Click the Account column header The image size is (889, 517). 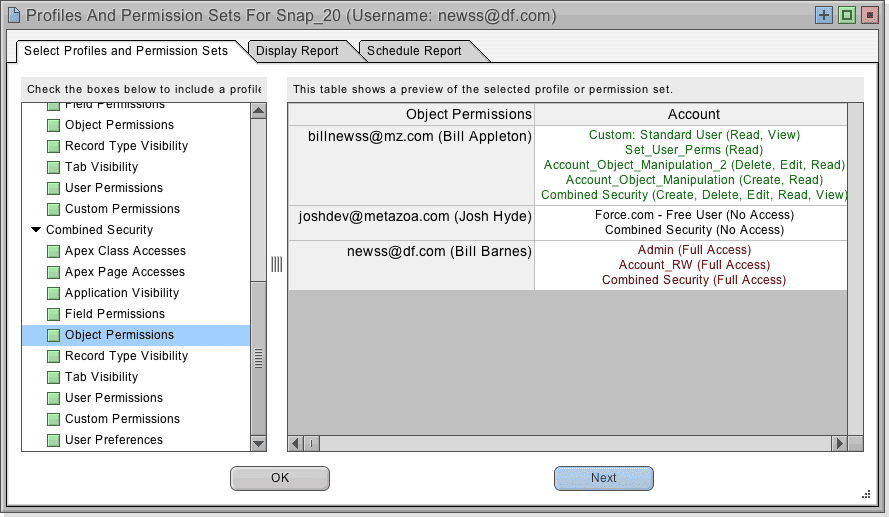pyautogui.click(x=691, y=114)
